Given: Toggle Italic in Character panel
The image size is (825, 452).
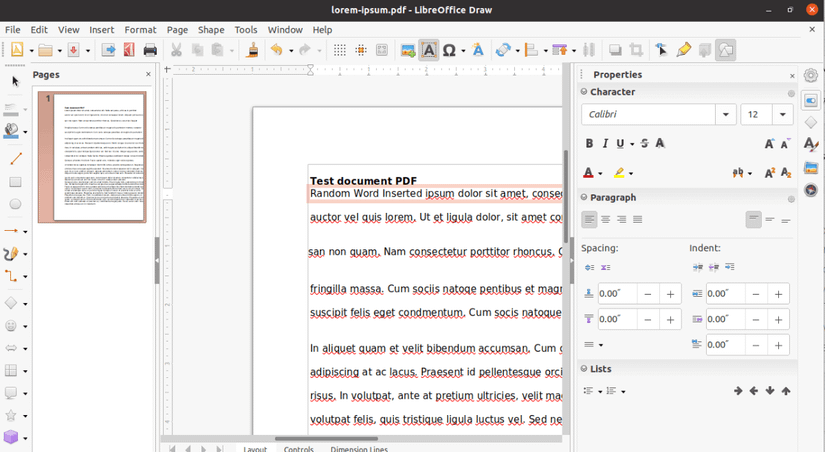Looking at the screenshot, I should 605,144.
